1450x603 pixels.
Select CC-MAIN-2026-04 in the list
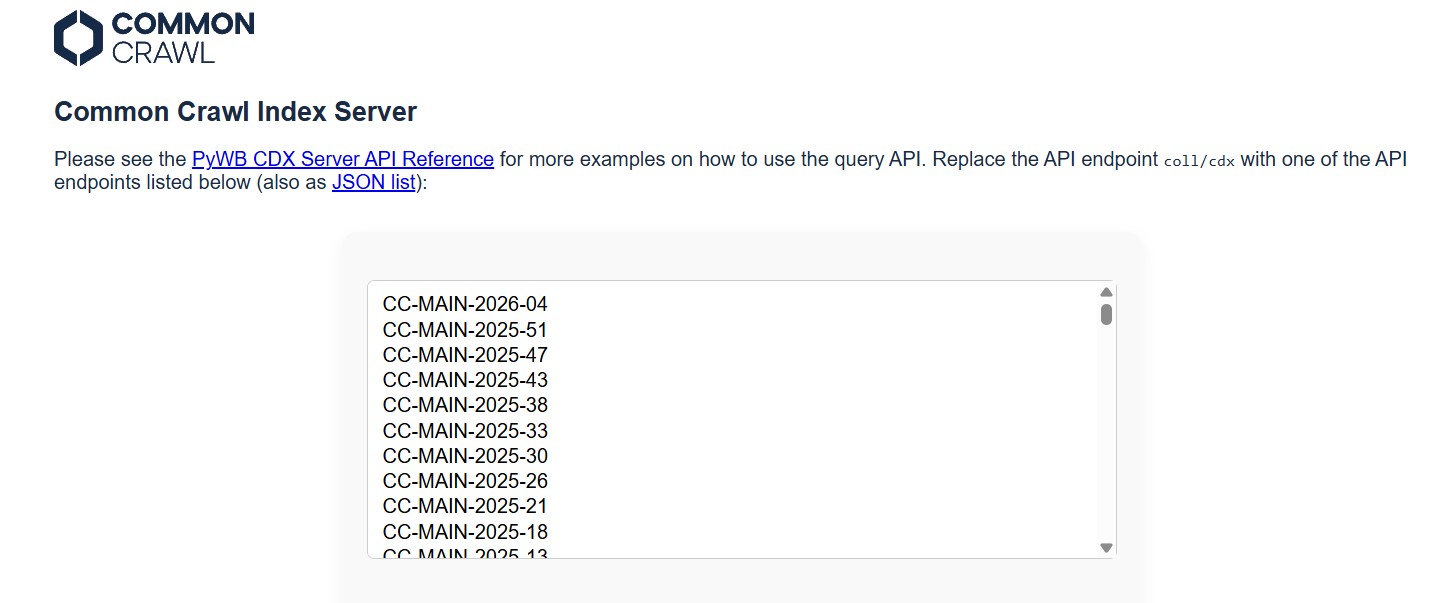coord(465,304)
